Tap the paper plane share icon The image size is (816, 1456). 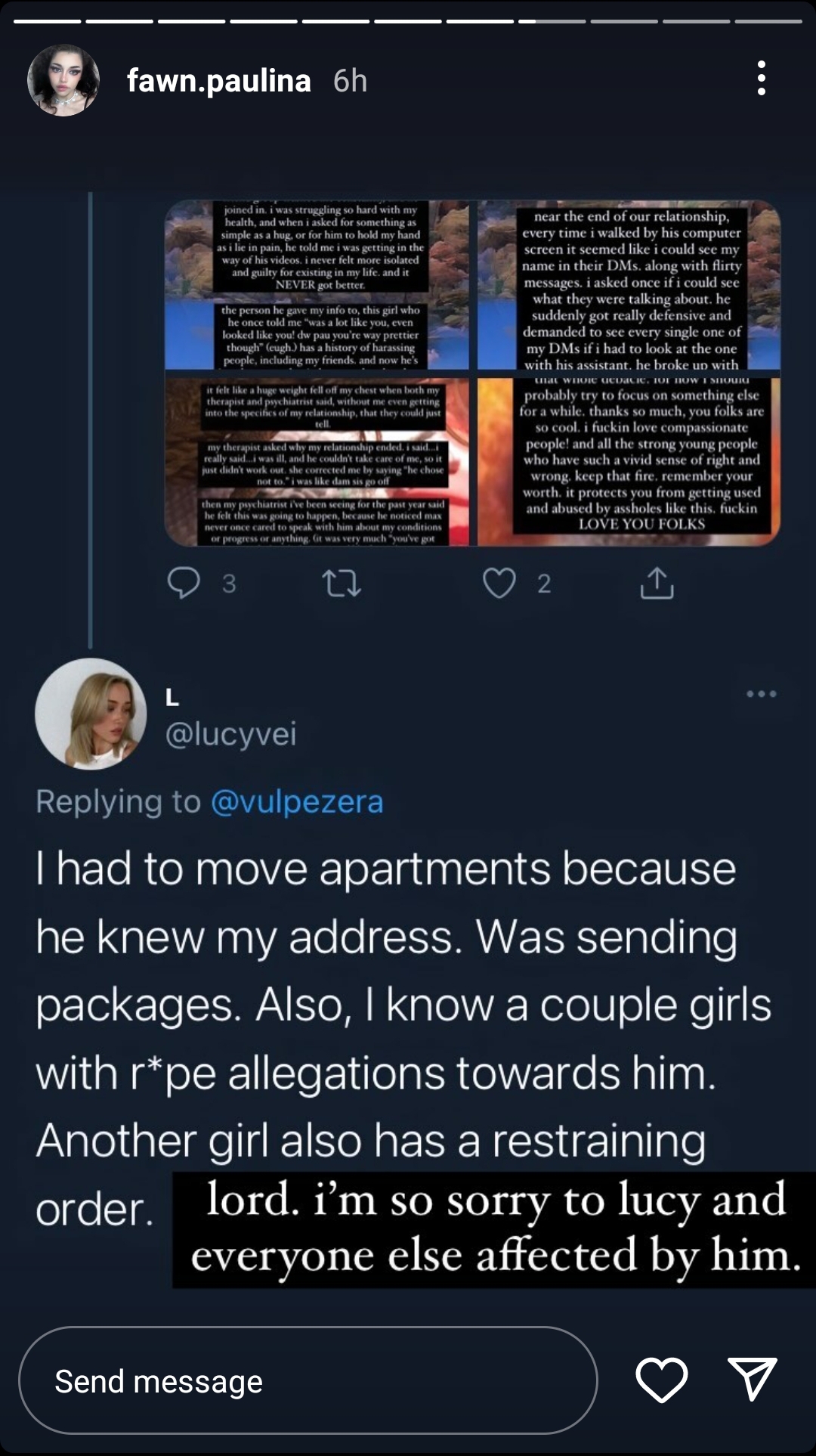pos(753,1379)
